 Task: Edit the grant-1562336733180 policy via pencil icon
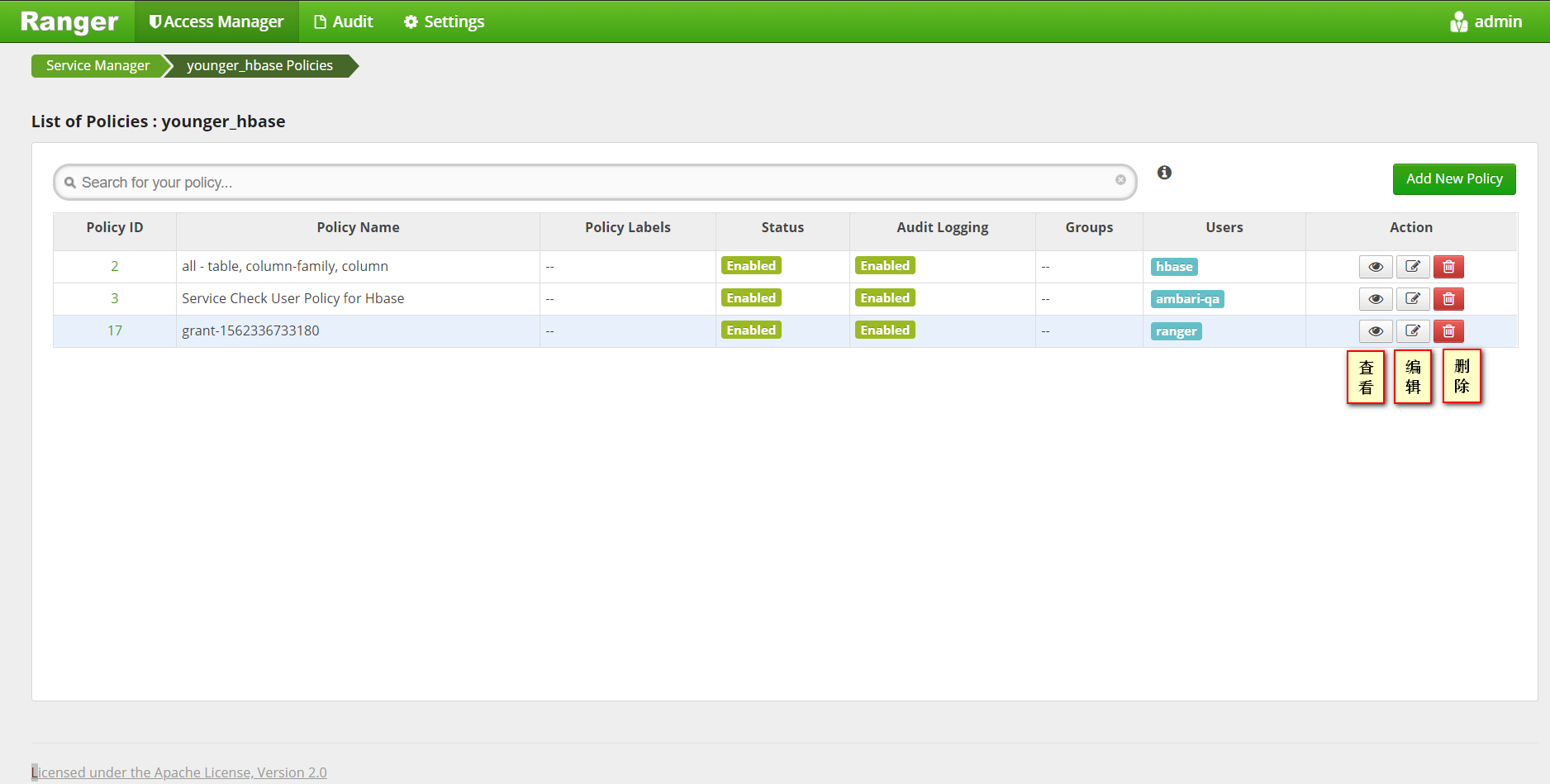point(1412,330)
